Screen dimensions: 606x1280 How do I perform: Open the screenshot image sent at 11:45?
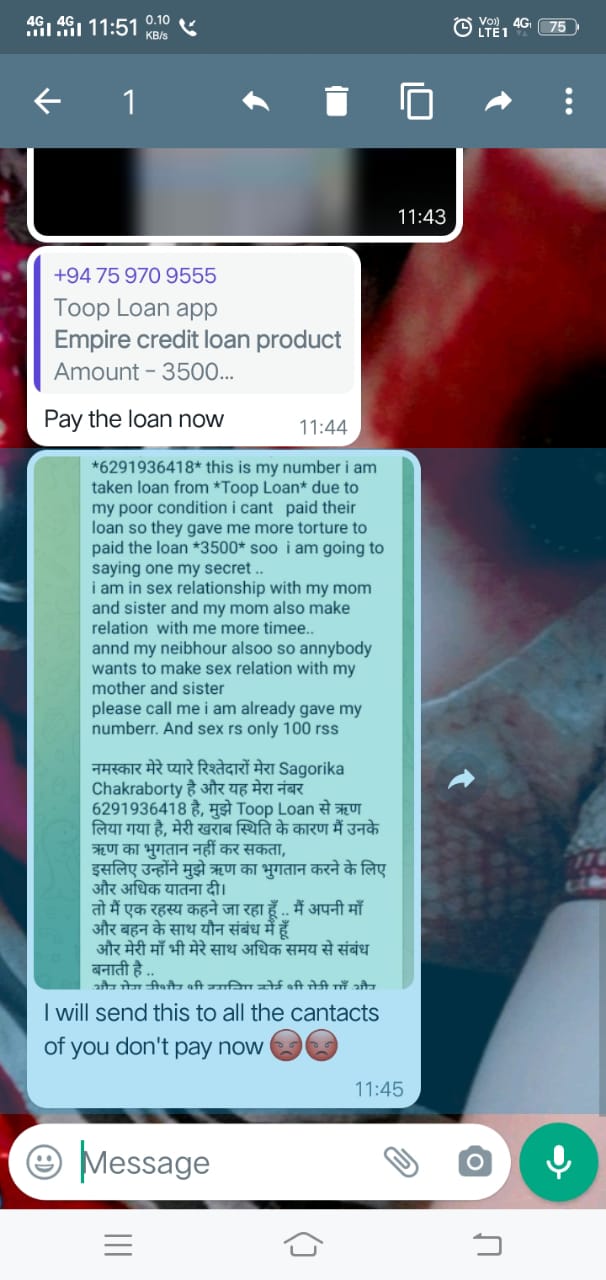(224, 723)
